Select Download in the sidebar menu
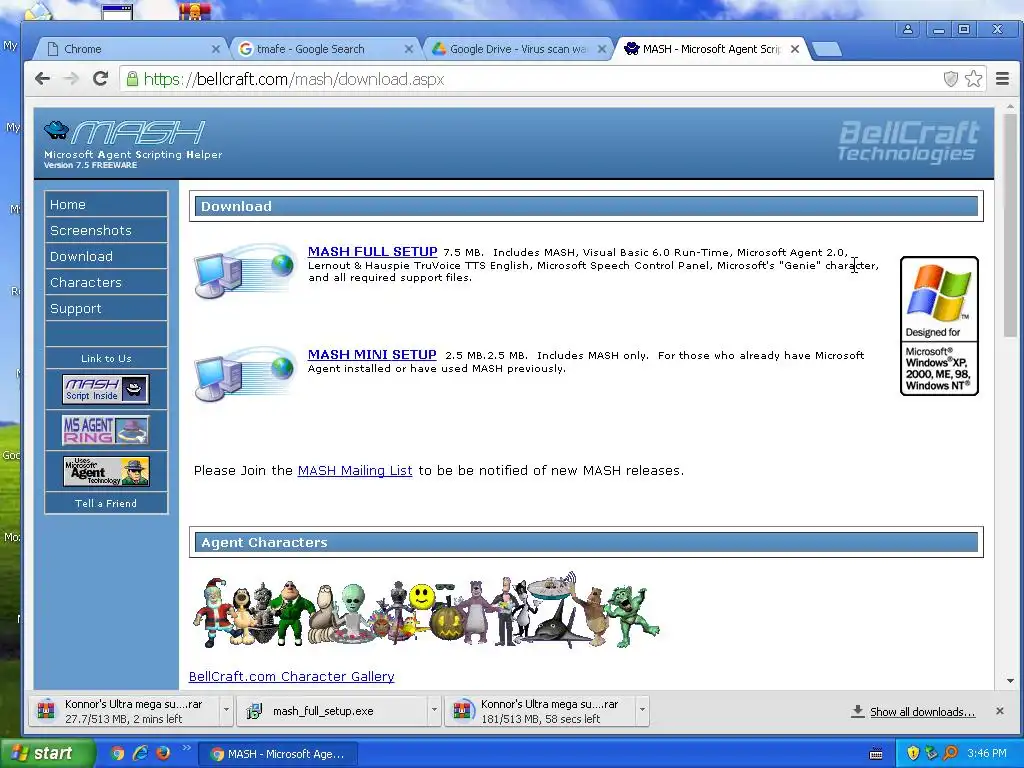 [x=106, y=257]
